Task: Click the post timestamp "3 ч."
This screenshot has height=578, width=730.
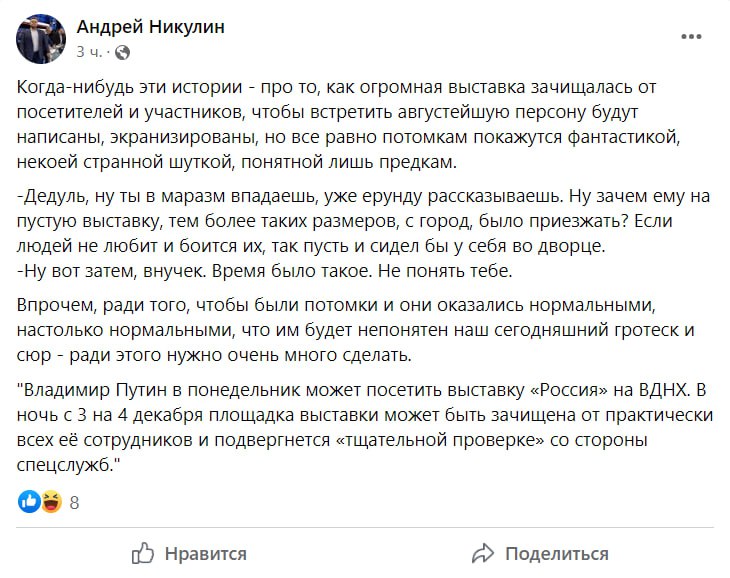Action: click(88, 52)
